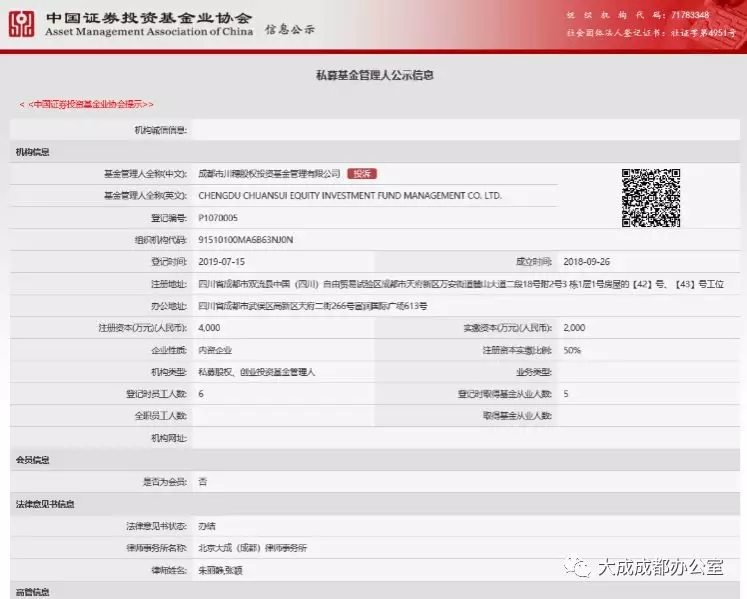
Task: Click the AMAC red logo icon
Action: 21,24
